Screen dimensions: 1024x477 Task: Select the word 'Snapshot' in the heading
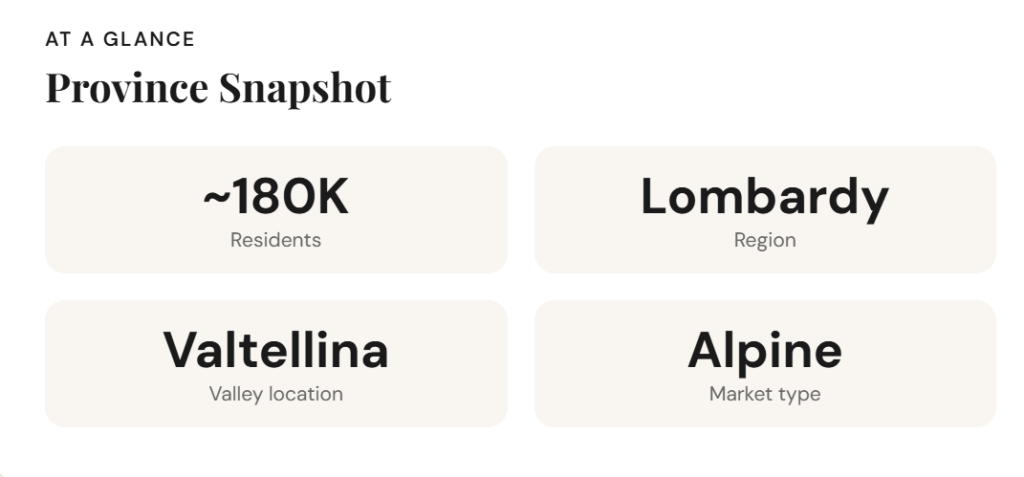pyautogui.click(x=305, y=88)
